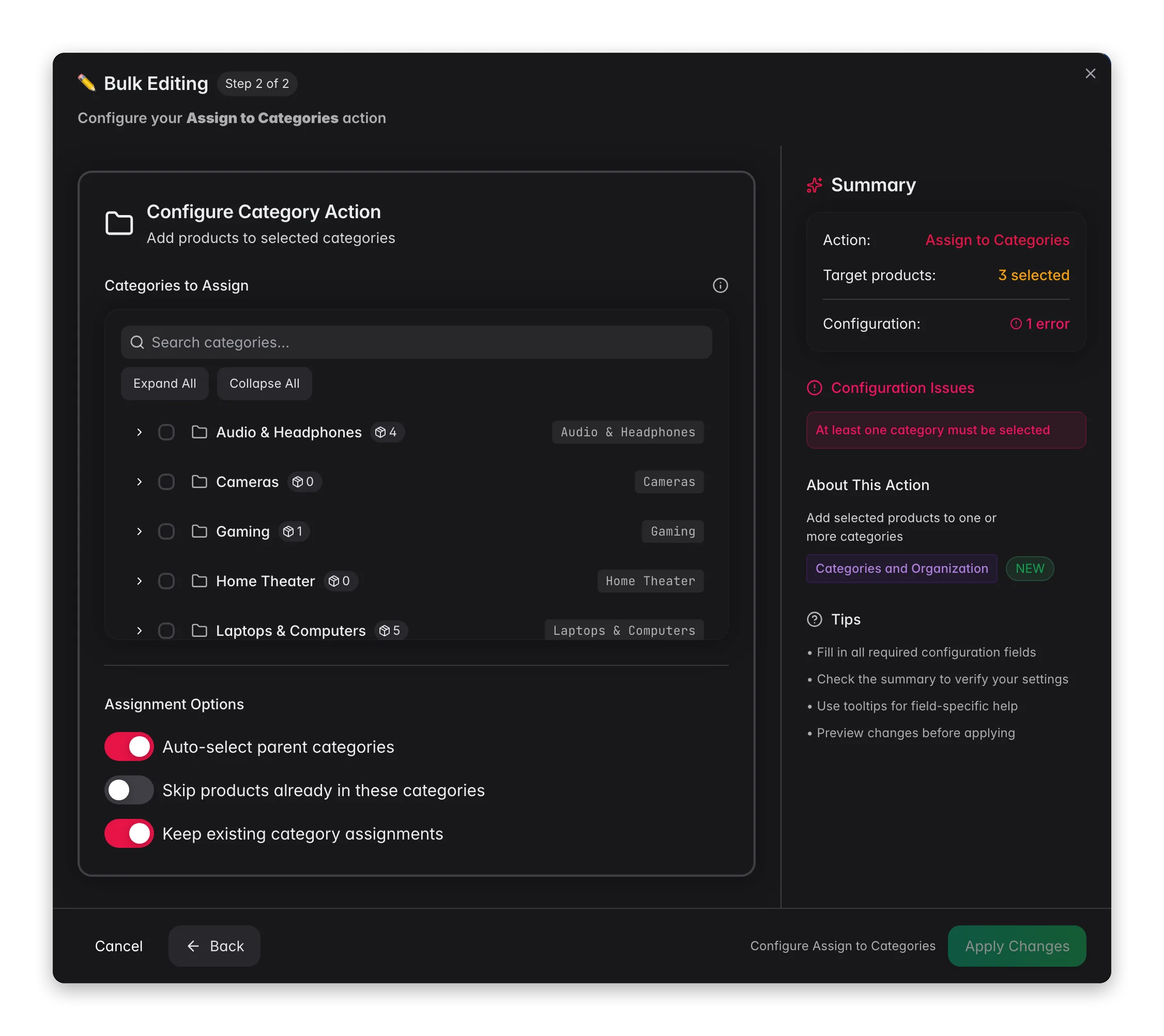Go Back to the previous step
This screenshot has width=1164, height=1036.
pyautogui.click(x=214, y=946)
